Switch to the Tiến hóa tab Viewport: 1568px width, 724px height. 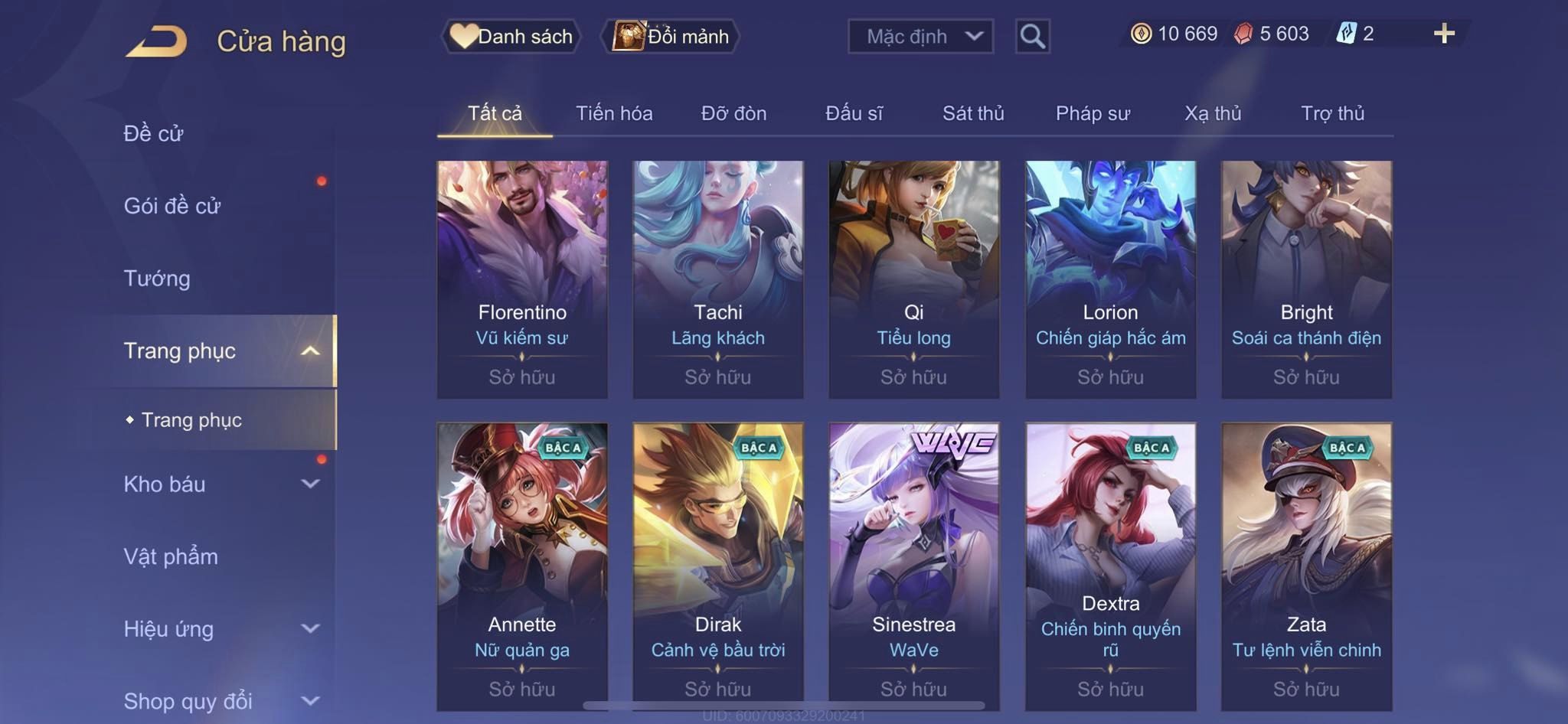[x=614, y=113]
